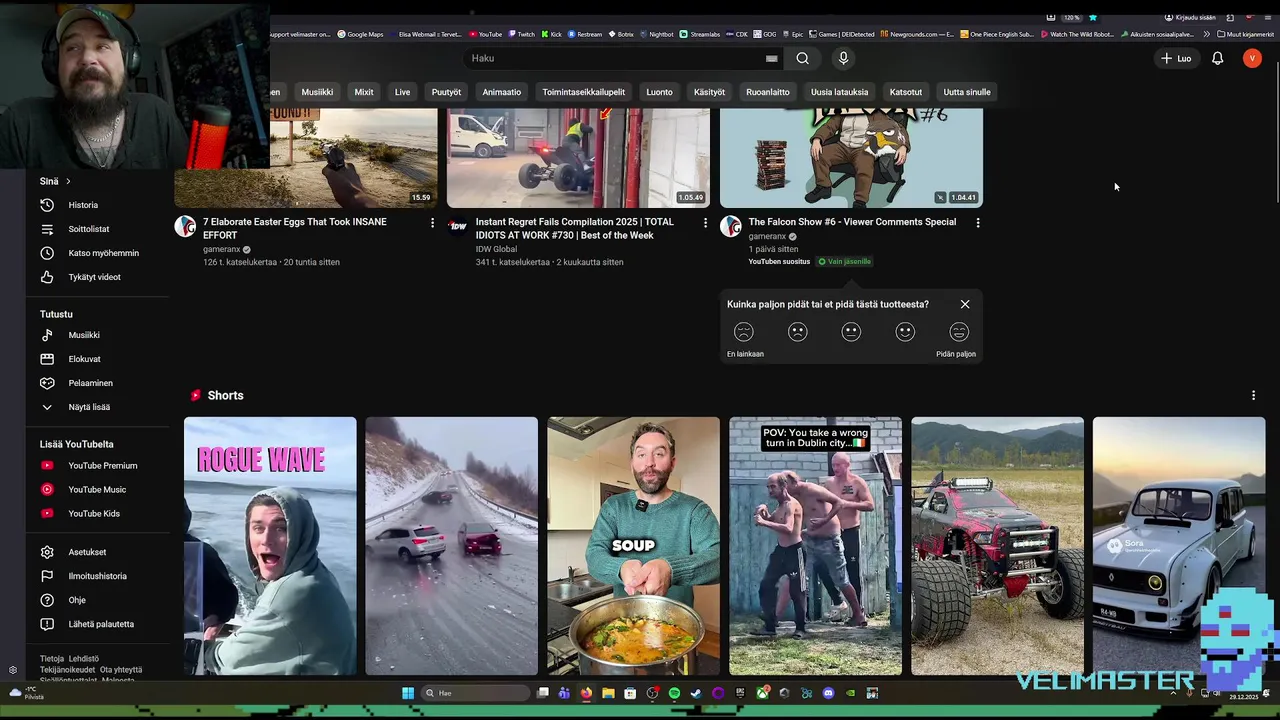Open the Windows Start menu
This screenshot has height=720, width=1280.
click(408, 693)
